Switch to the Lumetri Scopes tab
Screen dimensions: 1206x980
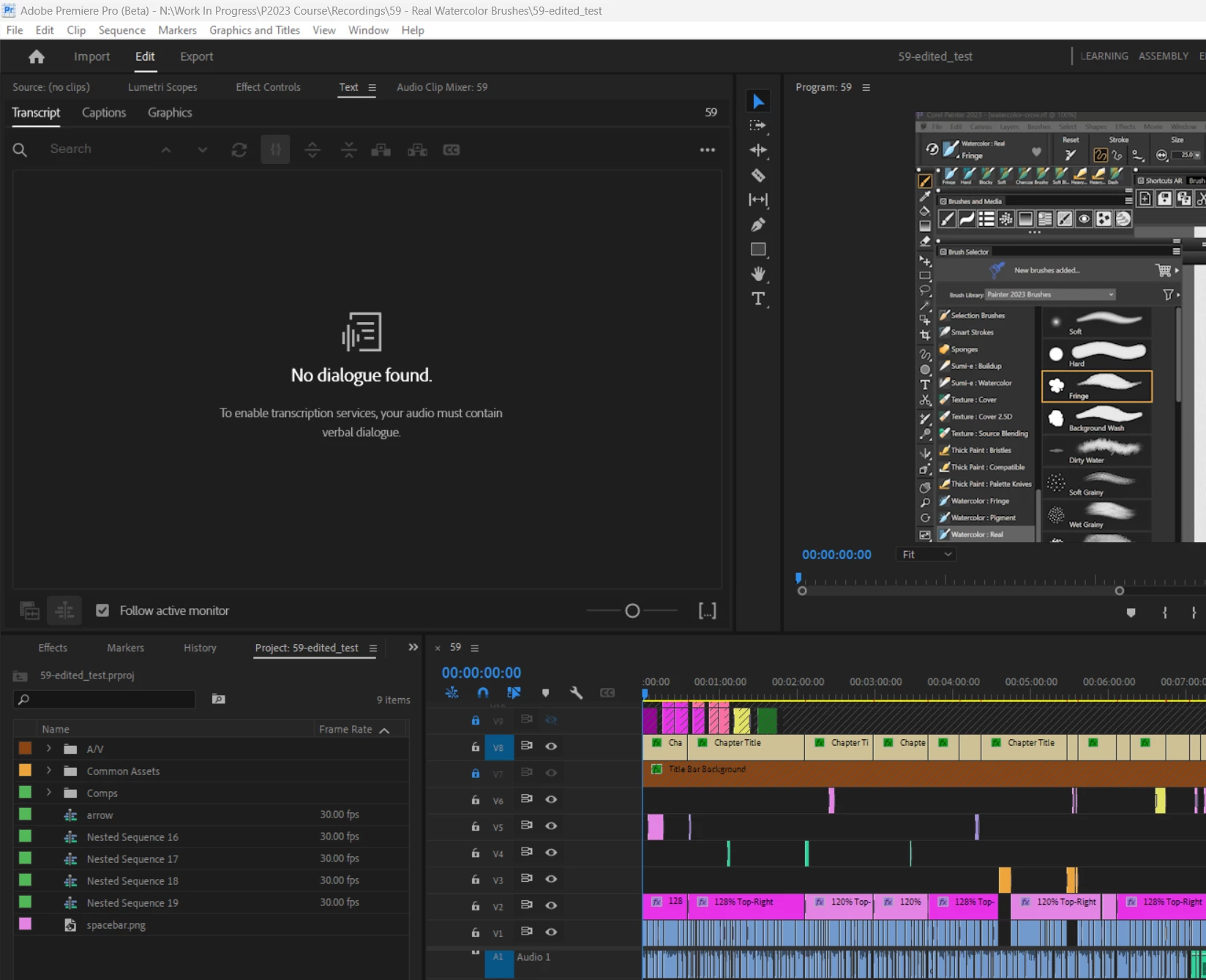coord(162,87)
